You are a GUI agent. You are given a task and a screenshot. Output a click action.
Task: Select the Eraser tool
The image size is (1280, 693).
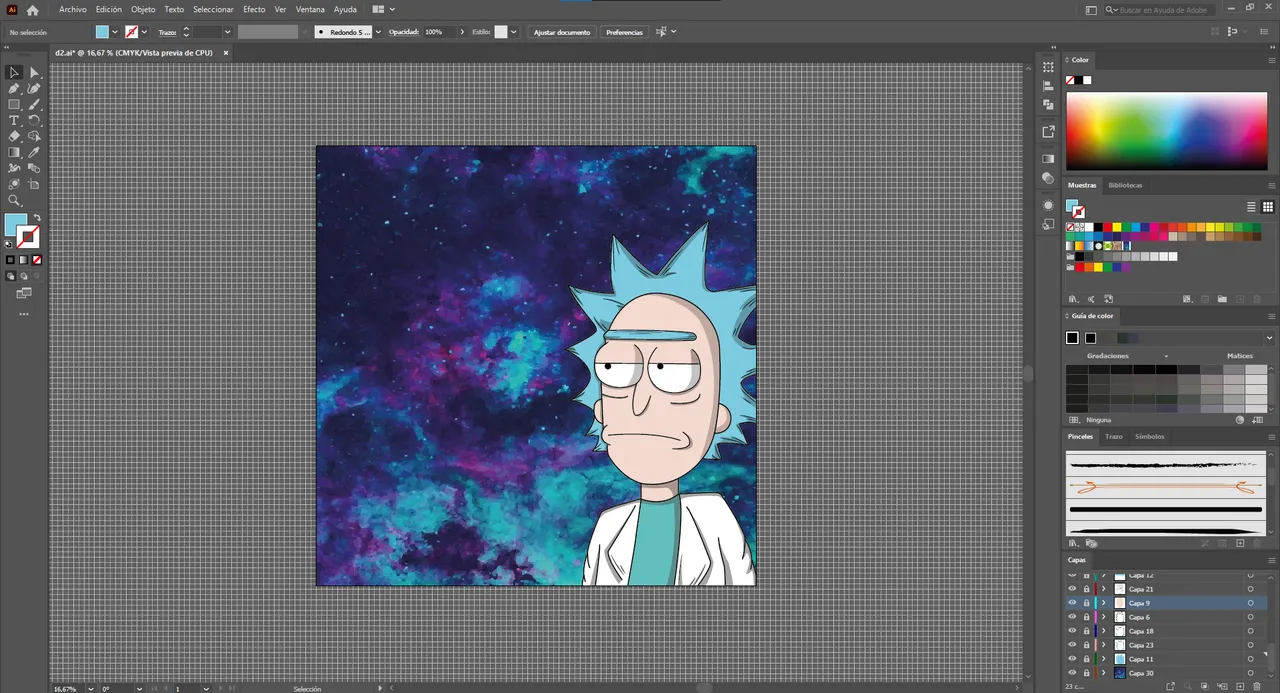14,136
